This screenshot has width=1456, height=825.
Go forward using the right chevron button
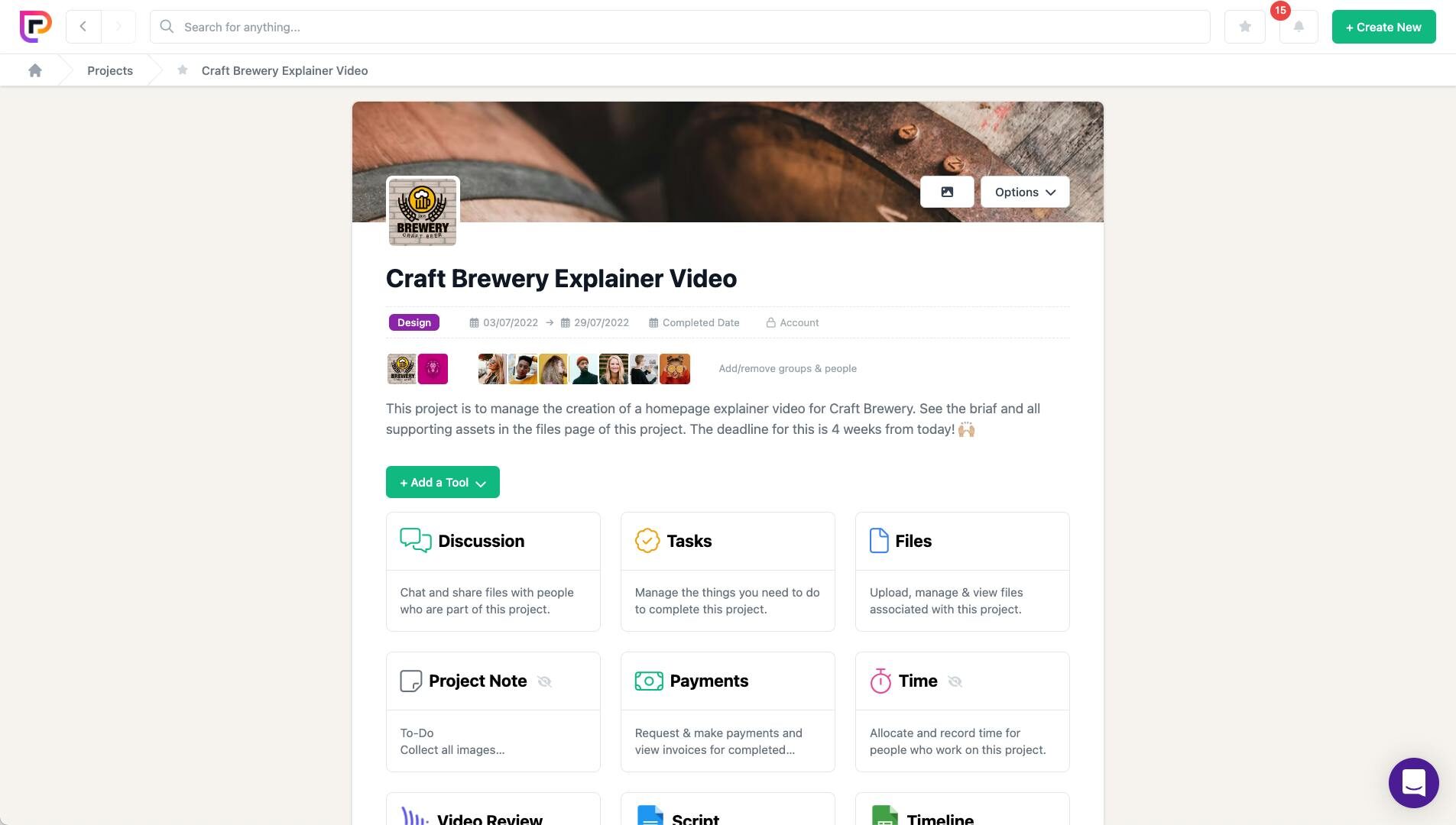pos(118,27)
